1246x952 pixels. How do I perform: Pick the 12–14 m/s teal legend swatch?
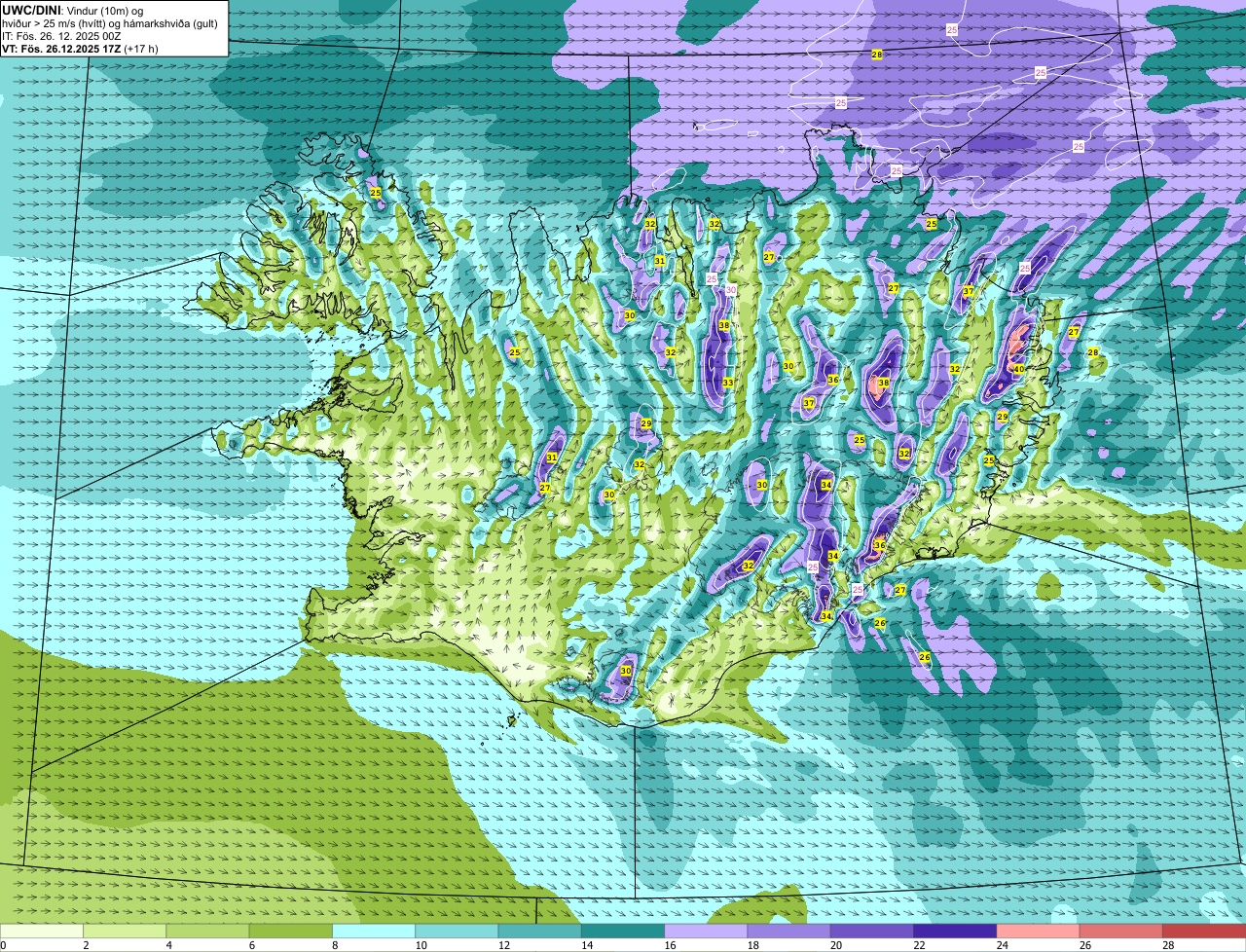(x=540, y=932)
